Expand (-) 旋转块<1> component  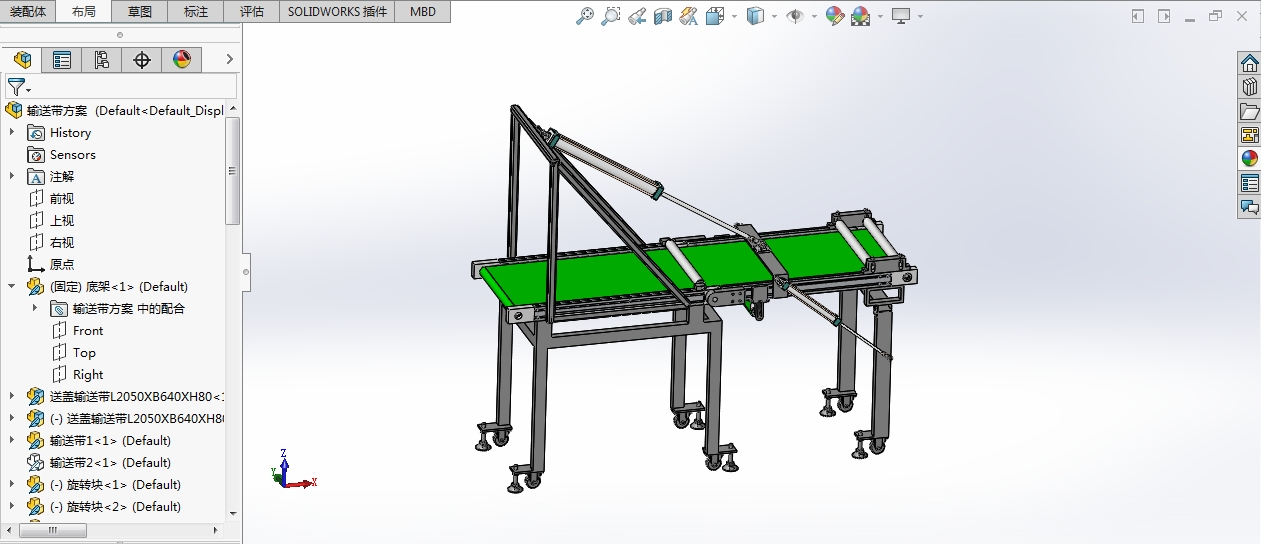coord(12,484)
